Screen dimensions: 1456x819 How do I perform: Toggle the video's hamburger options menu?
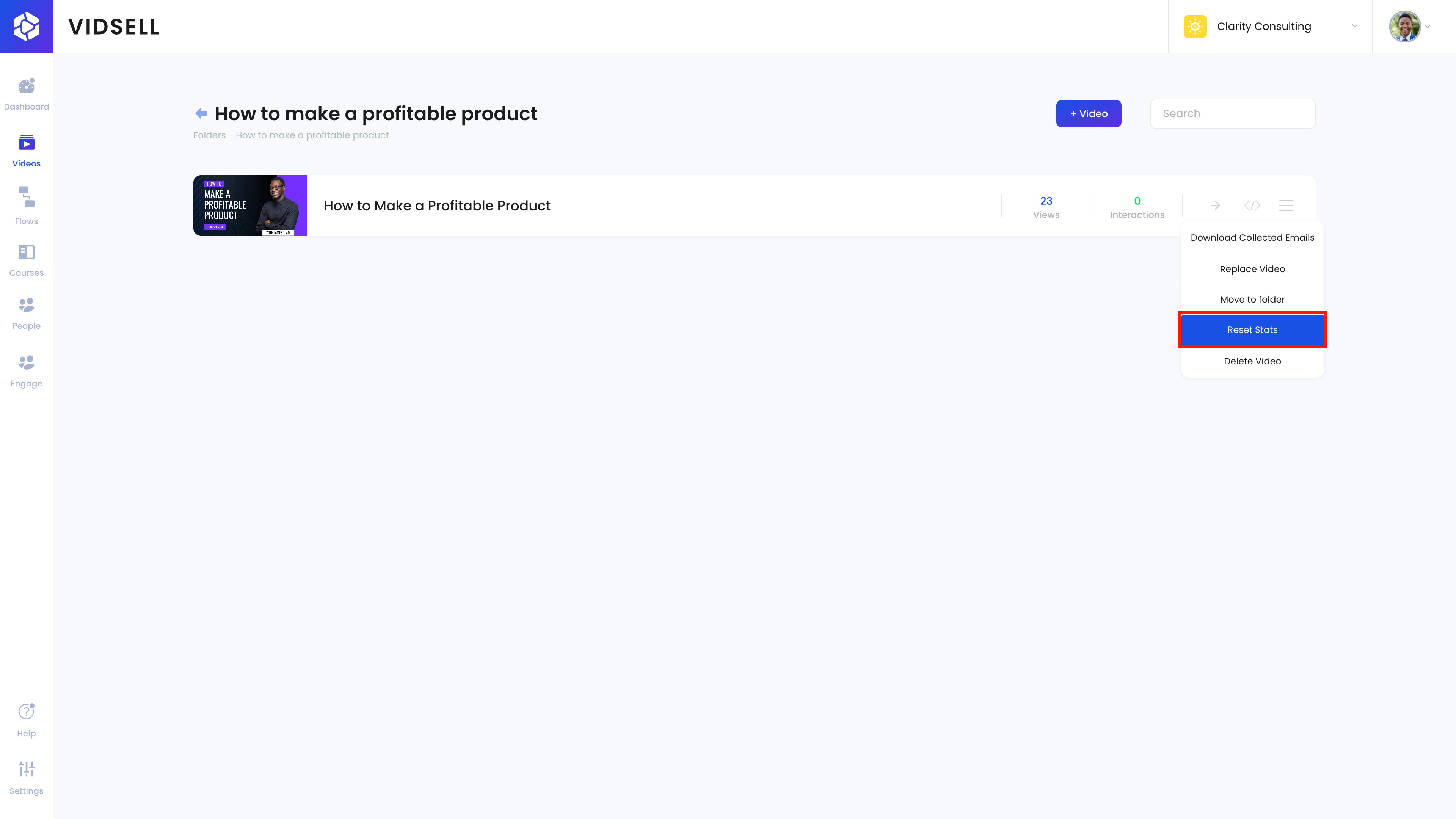[1286, 205]
